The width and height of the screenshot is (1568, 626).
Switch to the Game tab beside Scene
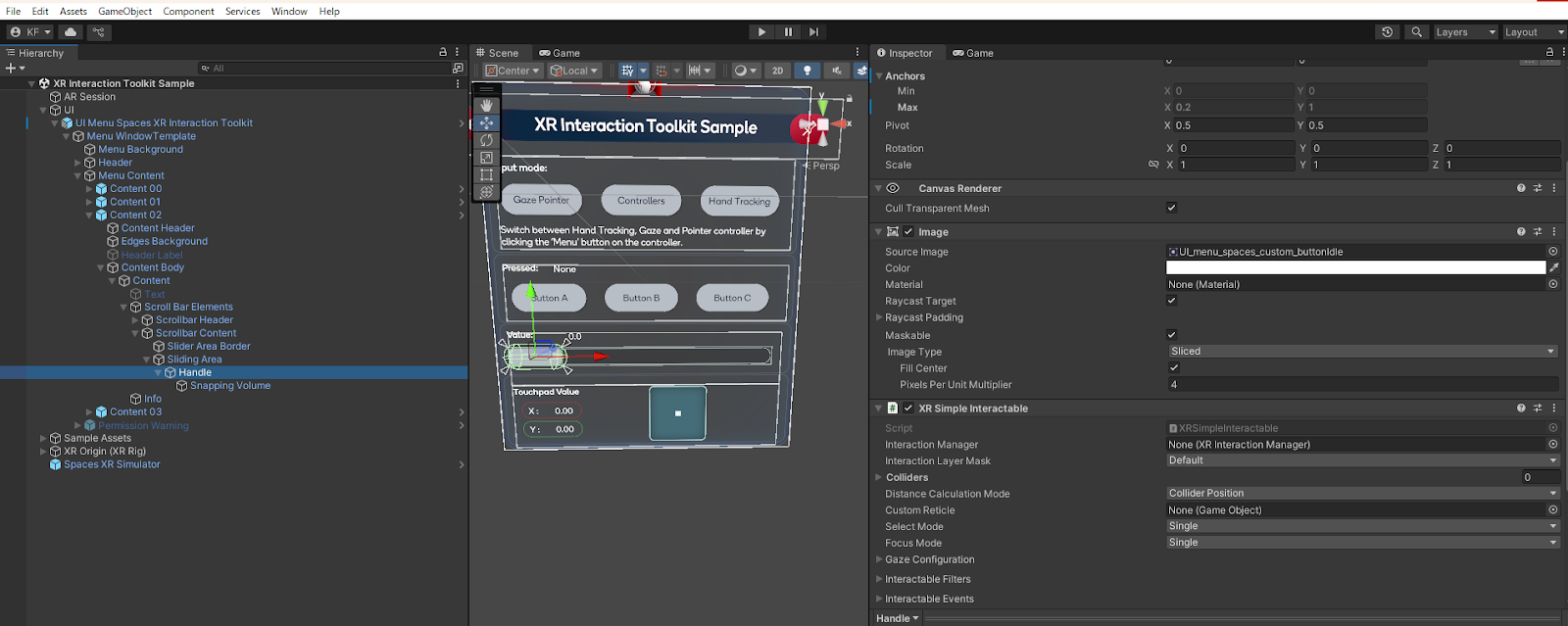[x=560, y=53]
